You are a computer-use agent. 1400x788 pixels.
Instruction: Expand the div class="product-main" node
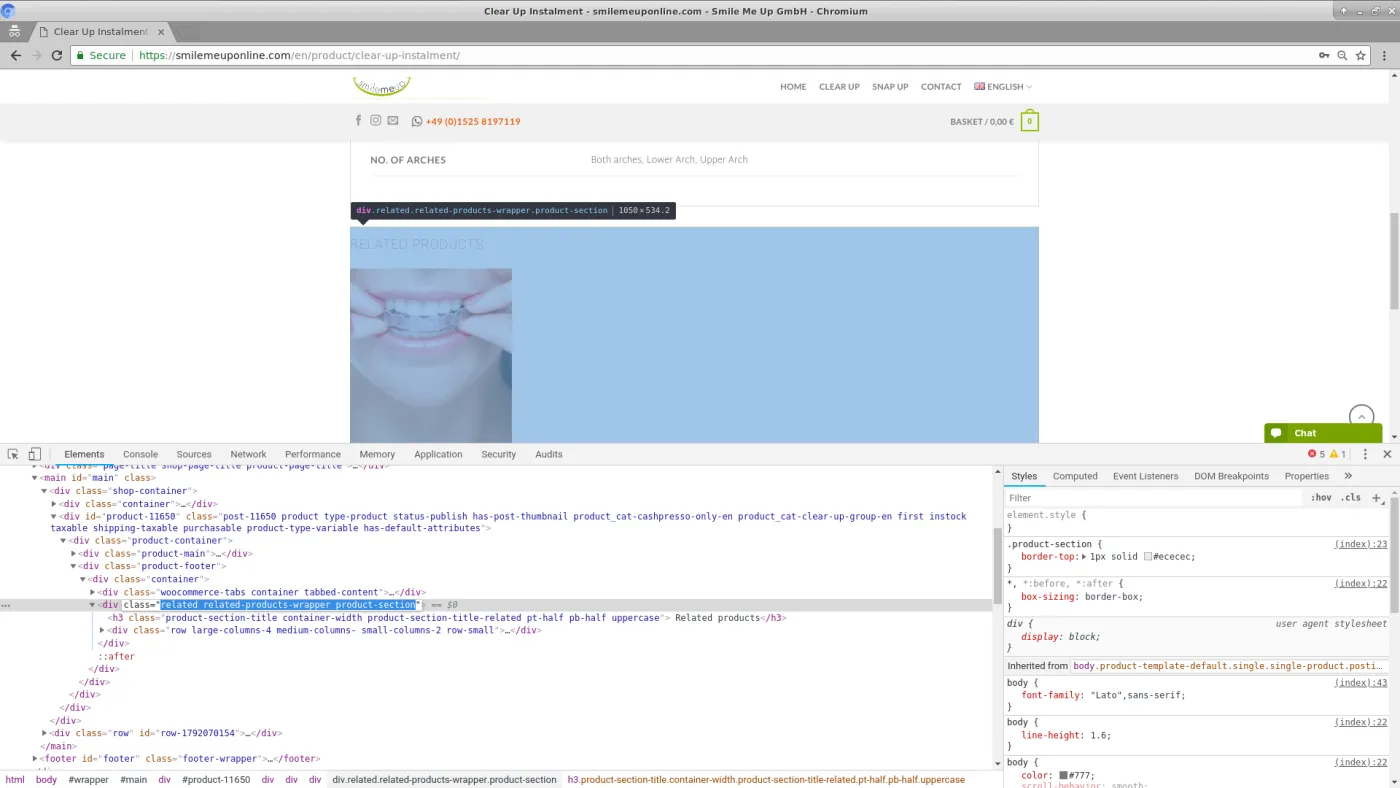74,554
